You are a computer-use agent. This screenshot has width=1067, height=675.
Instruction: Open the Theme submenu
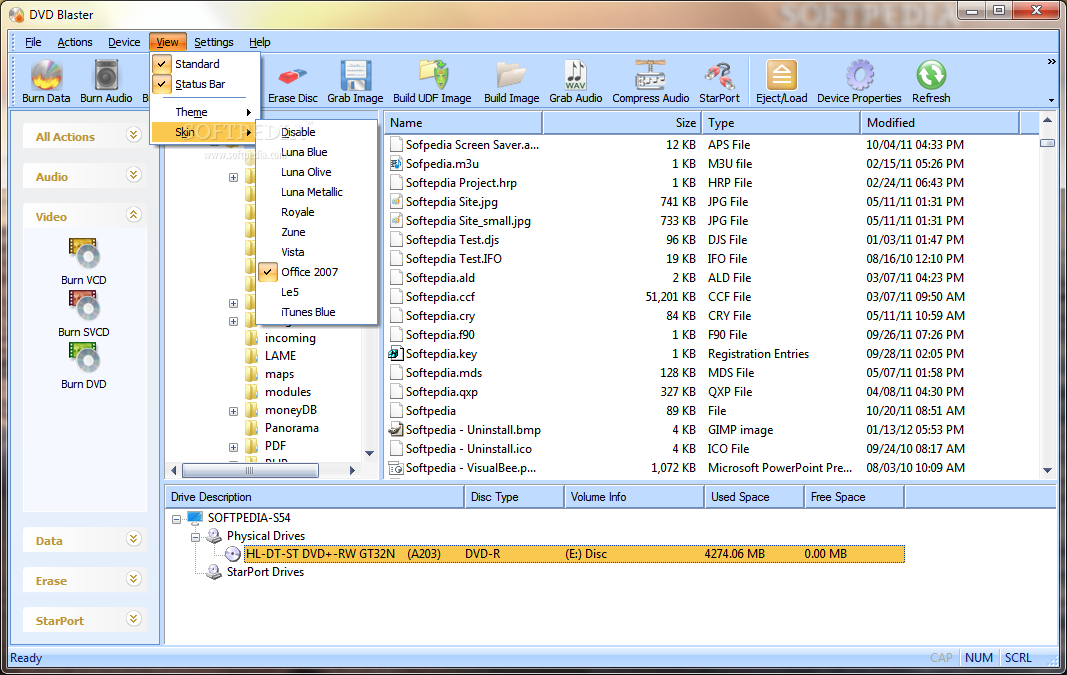tap(204, 112)
